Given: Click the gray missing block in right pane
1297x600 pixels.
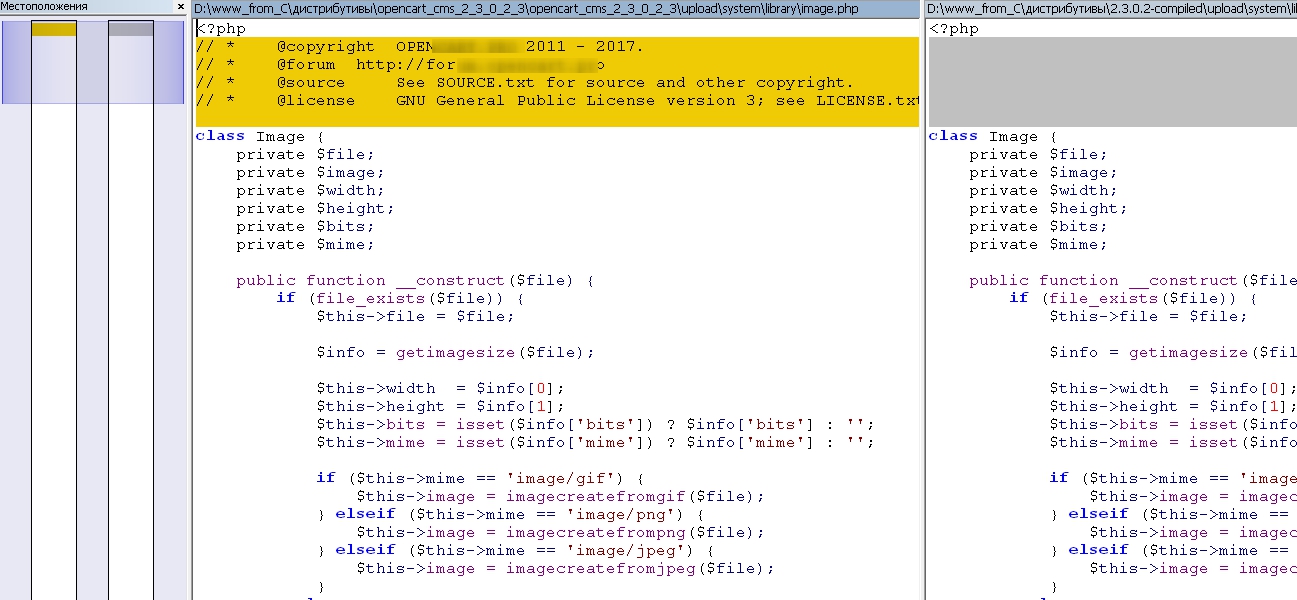Looking at the screenshot, I should (x=1110, y=82).
